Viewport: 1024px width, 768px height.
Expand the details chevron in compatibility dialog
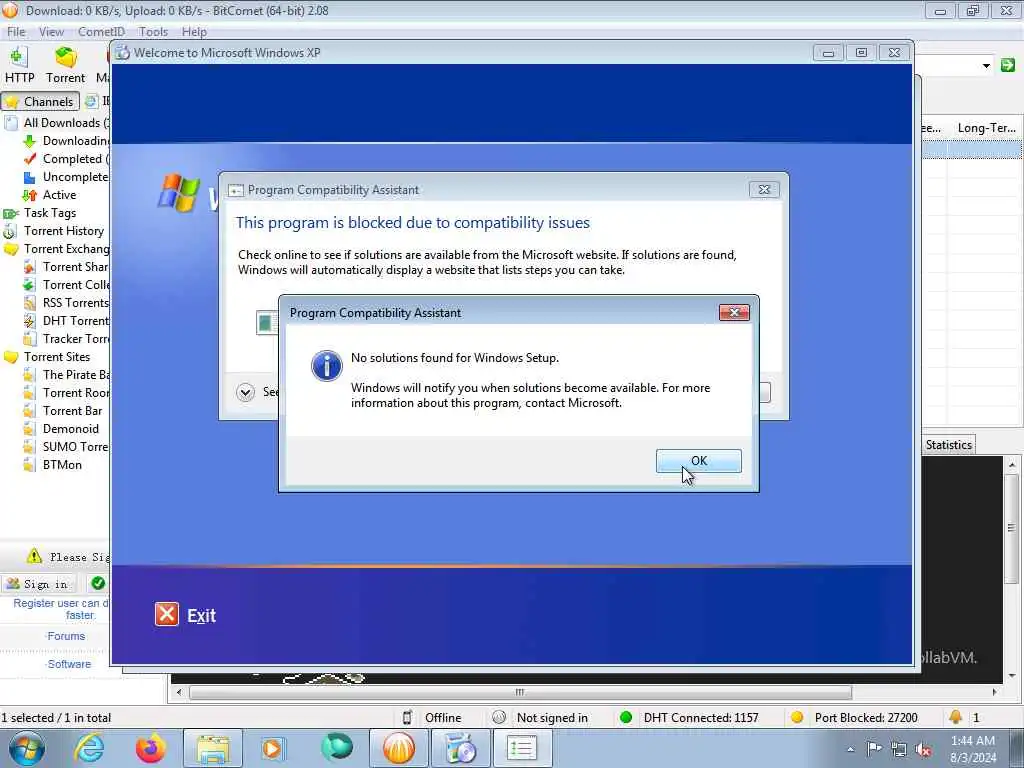coord(246,392)
